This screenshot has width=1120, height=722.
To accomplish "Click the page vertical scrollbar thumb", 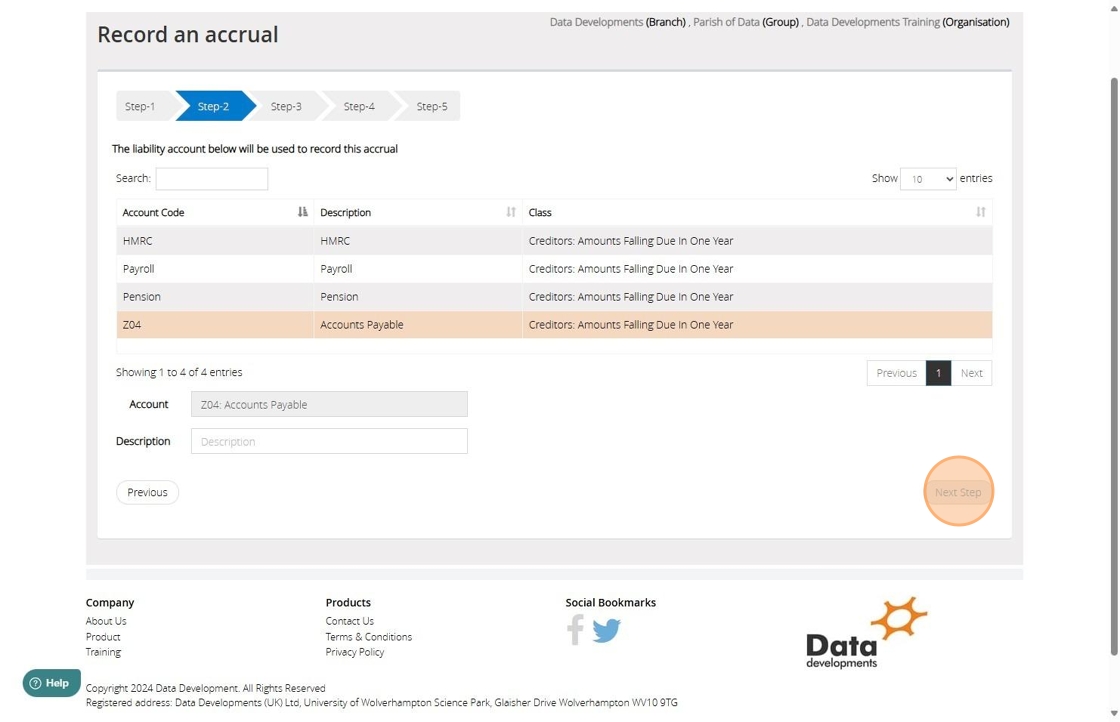I will 1114,364.
